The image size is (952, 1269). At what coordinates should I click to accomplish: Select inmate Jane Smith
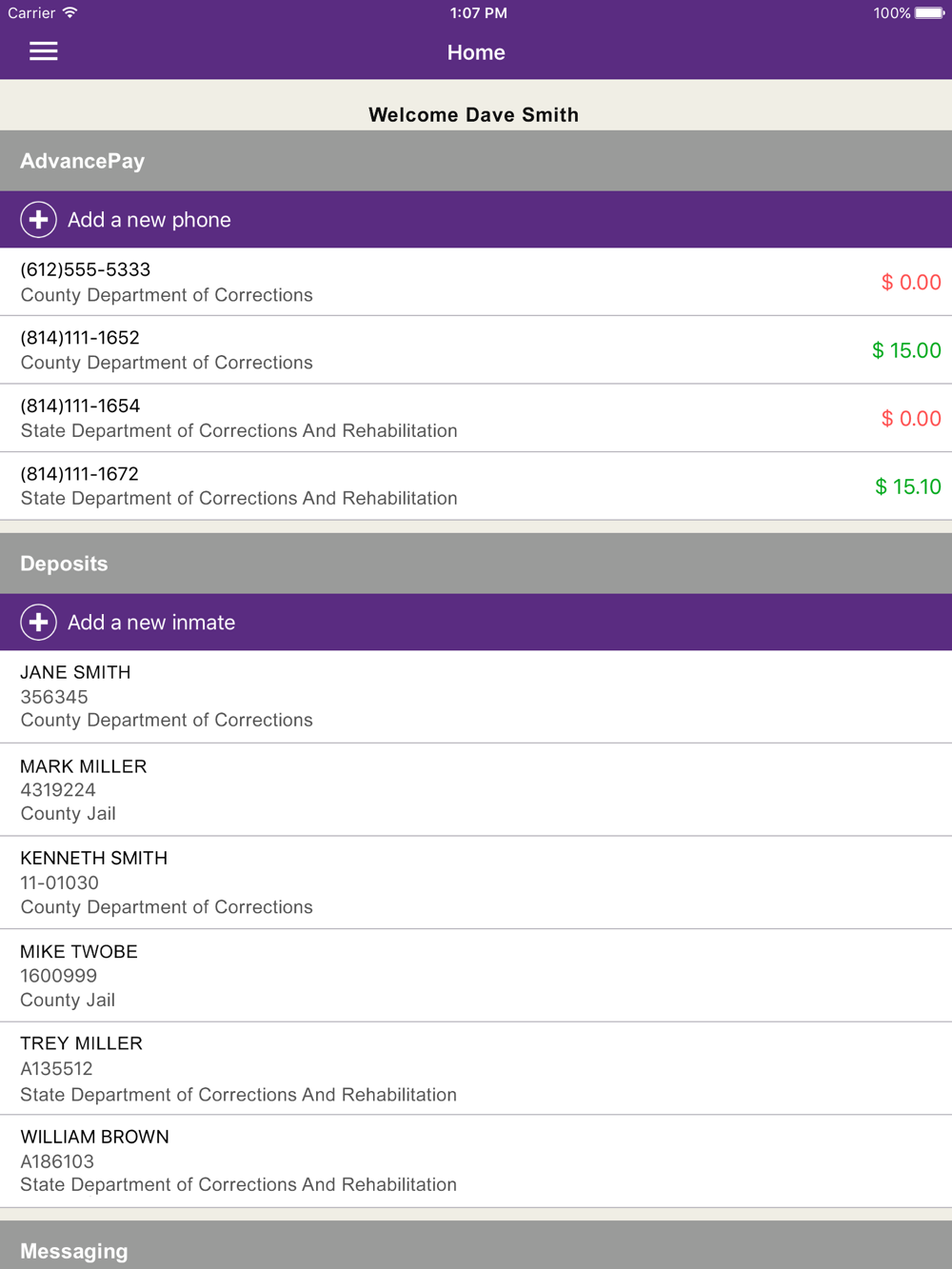click(76, 673)
